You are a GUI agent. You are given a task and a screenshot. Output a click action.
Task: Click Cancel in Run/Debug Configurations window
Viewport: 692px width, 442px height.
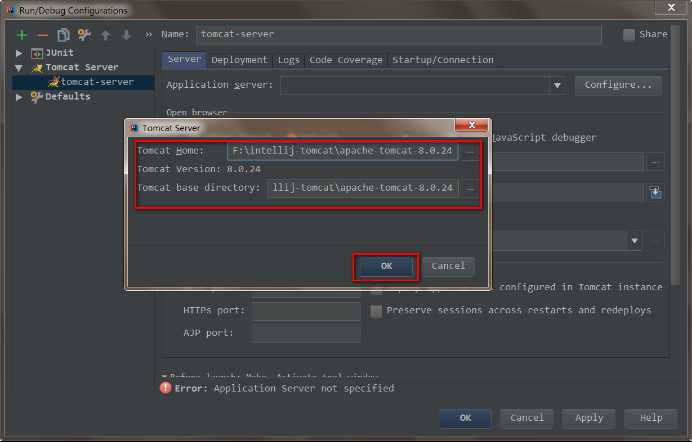tap(527, 418)
